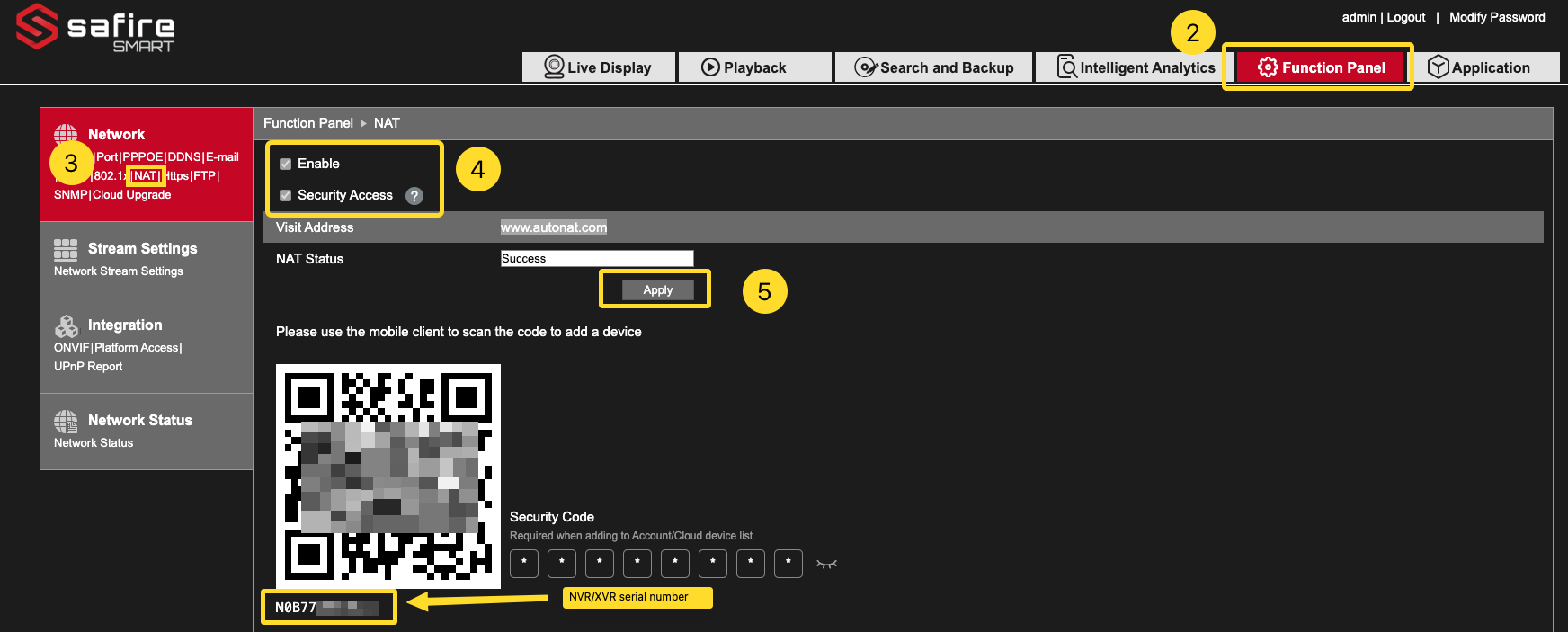Open the Security Access help question mark

[x=414, y=196]
